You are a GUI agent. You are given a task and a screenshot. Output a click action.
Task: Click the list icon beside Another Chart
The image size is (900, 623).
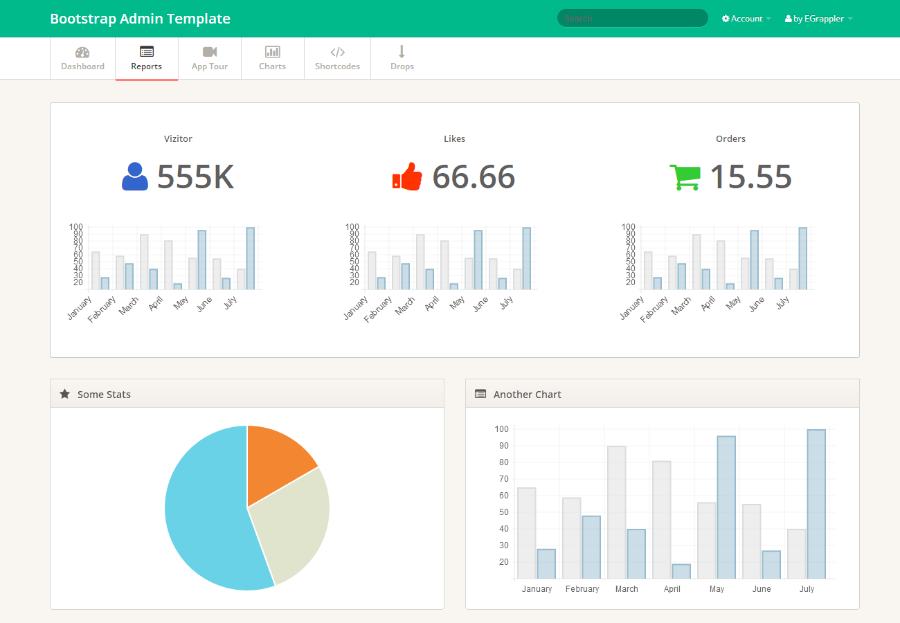(480, 394)
